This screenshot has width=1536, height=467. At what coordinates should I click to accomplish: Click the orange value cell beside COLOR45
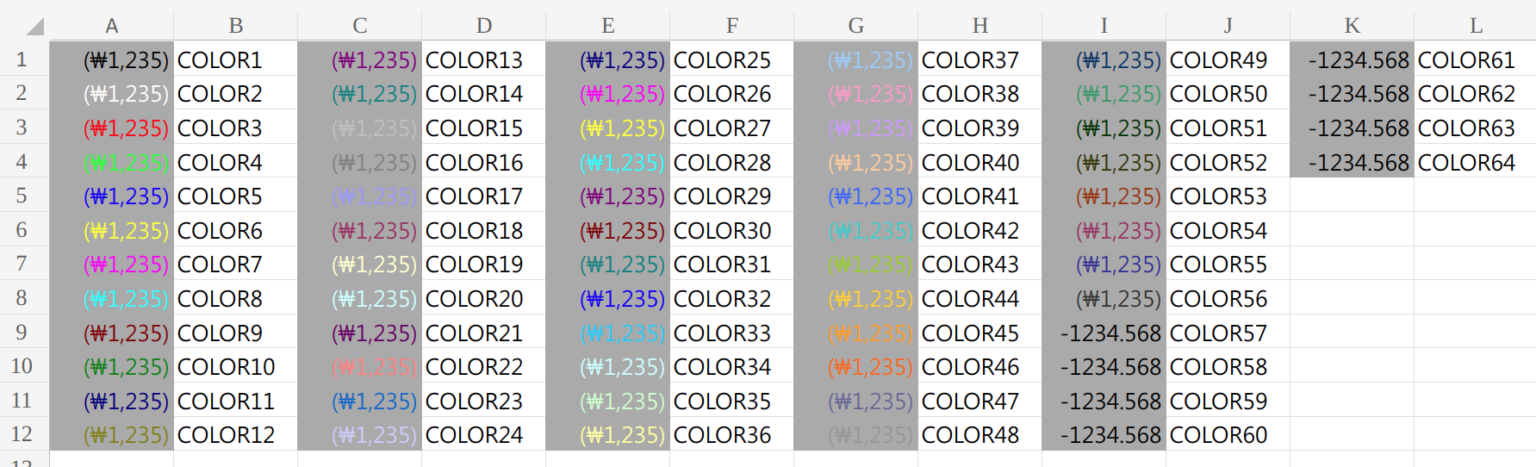(x=856, y=333)
